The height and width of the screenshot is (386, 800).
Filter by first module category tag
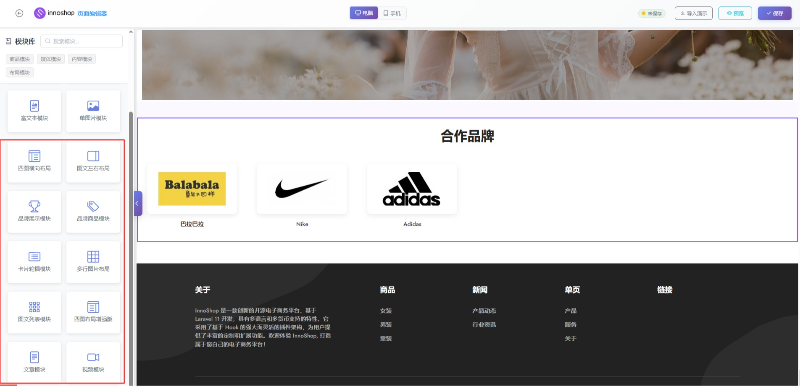(x=20, y=59)
